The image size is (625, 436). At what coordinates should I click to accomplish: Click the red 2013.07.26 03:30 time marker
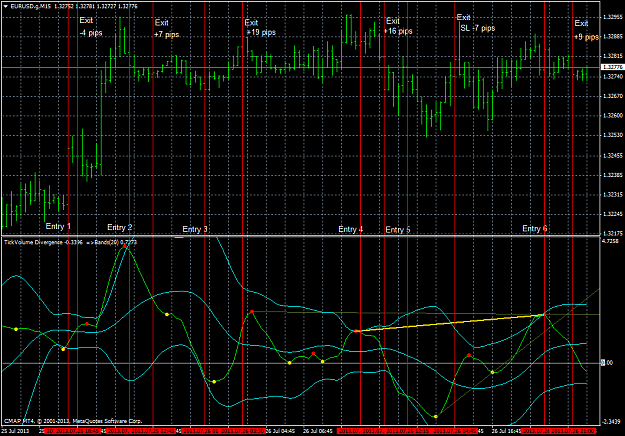pos(243,431)
